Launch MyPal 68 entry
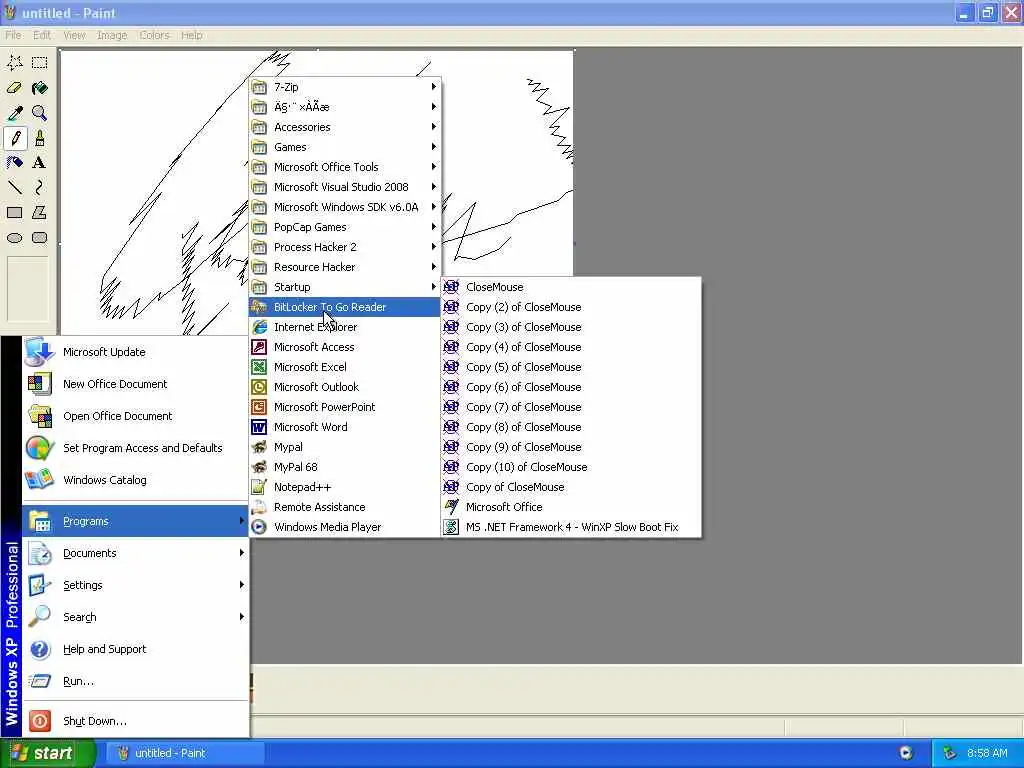 click(x=345, y=467)
